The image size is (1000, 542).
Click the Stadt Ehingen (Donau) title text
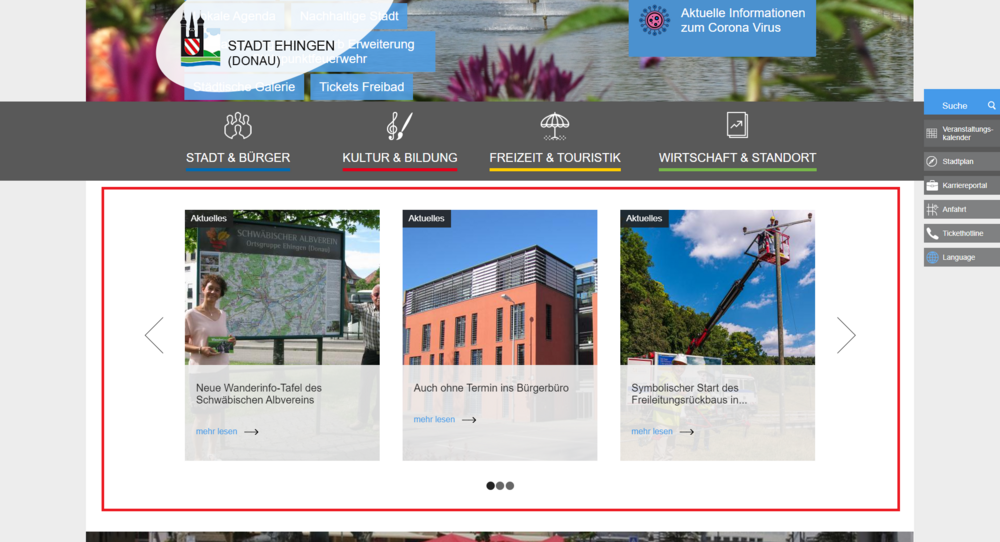coord(281,54)
